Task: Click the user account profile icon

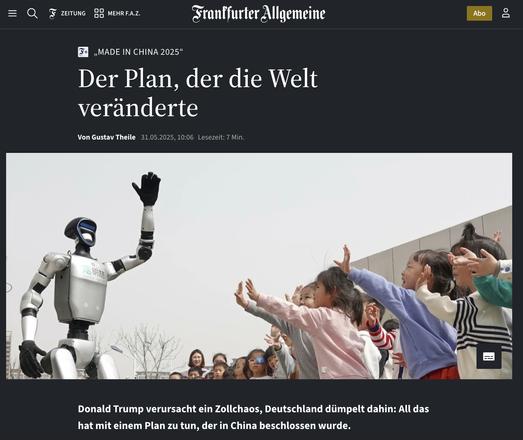Action: [506, 13]
